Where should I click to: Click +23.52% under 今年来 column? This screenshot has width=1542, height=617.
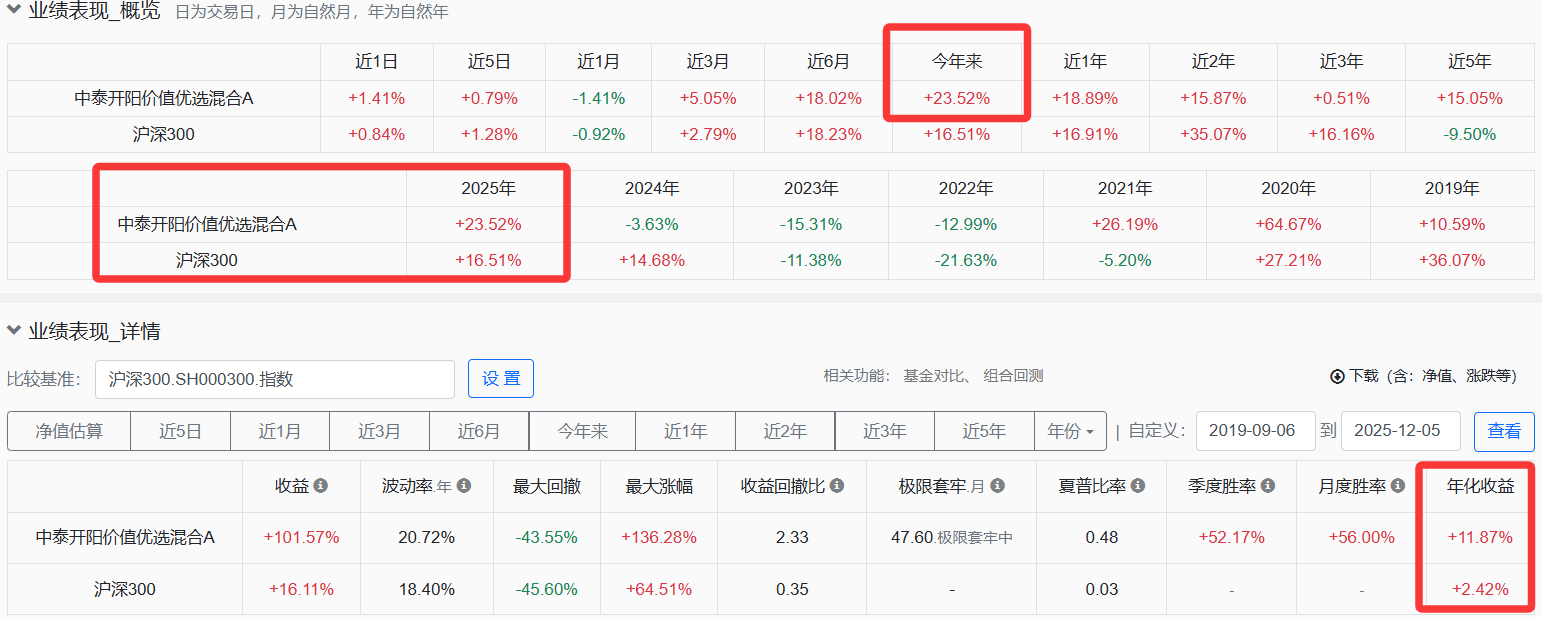pyautogui.click(x=957, y=98)
